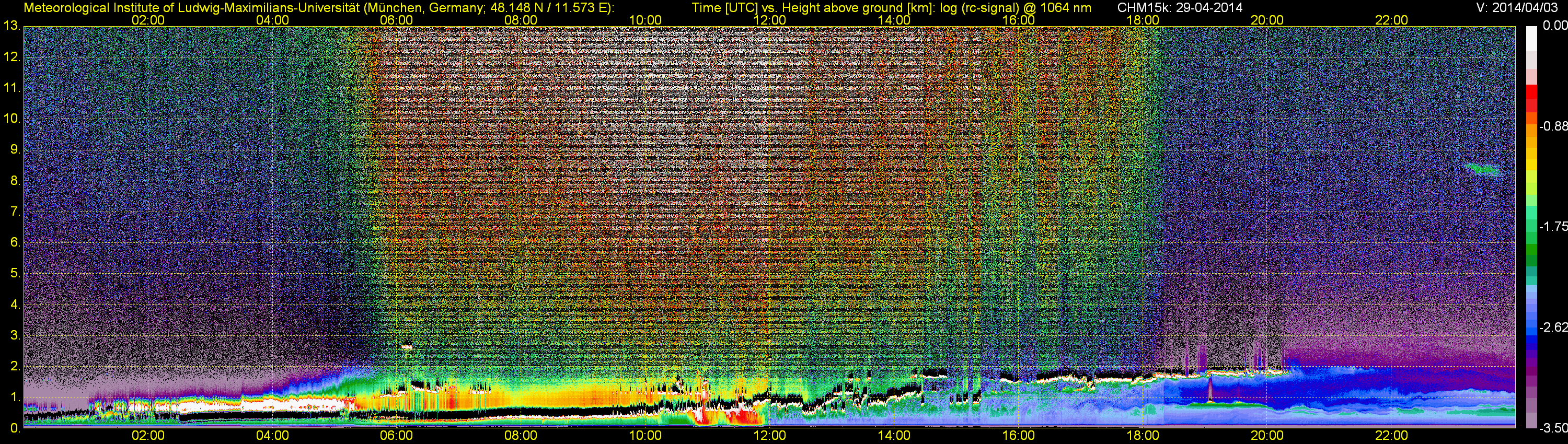
Task: Click the -2.62 colorbar scale value
Action: pyautogui.click(x=1553, y=328)
